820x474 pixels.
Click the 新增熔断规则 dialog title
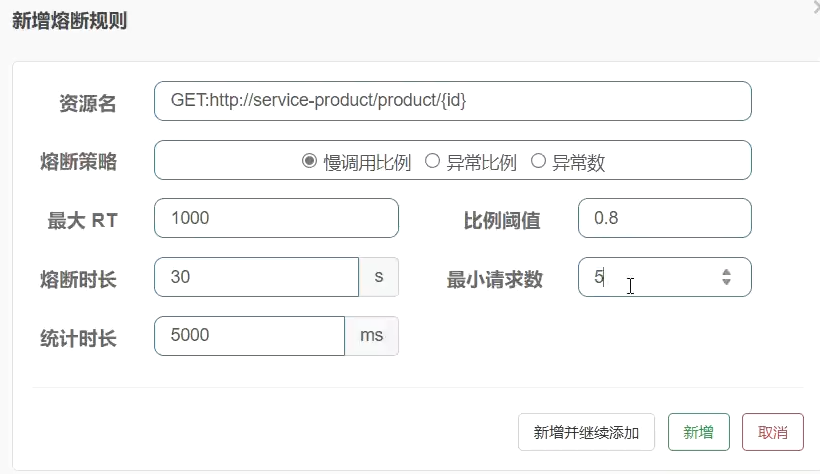pos(70,21)
